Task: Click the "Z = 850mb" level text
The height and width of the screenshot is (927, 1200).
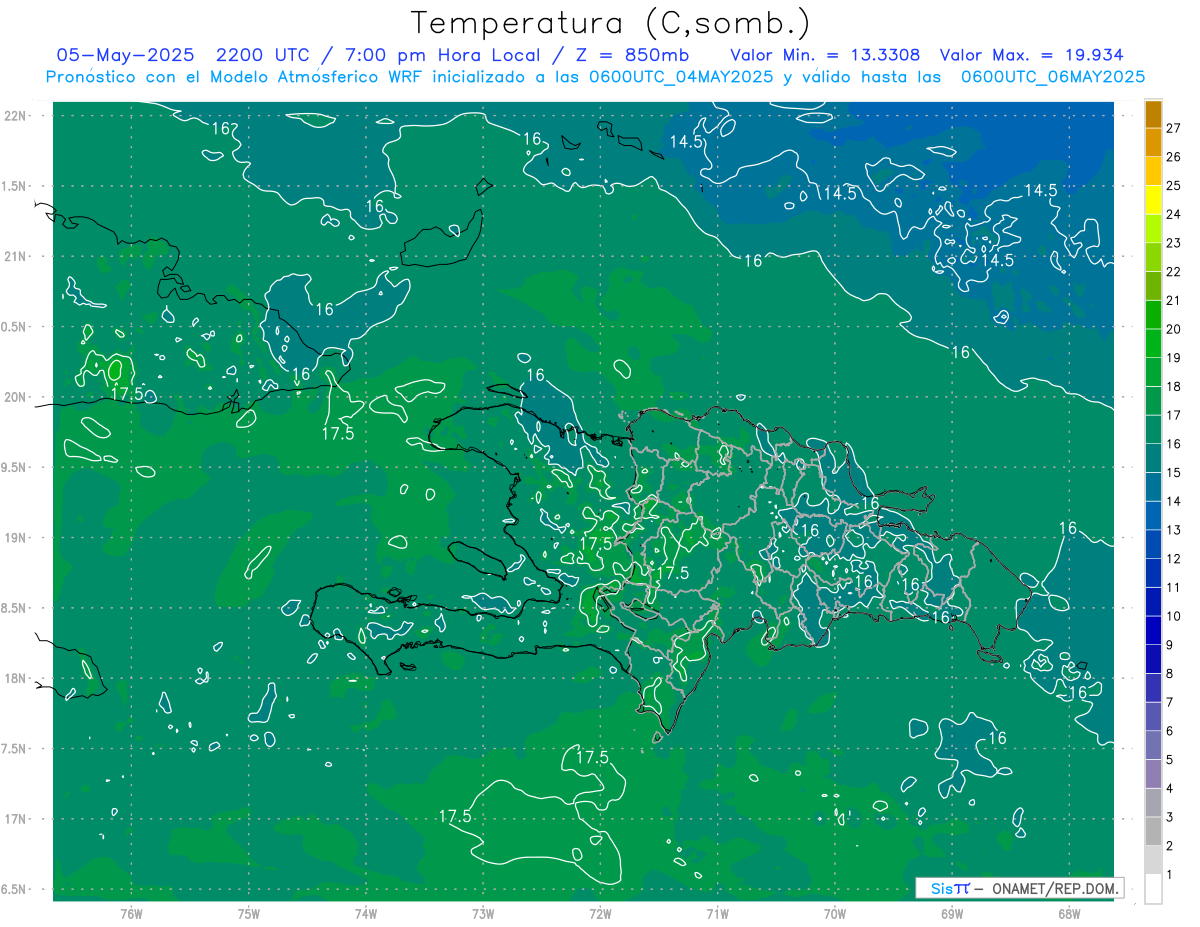Action: coord(633,55)
